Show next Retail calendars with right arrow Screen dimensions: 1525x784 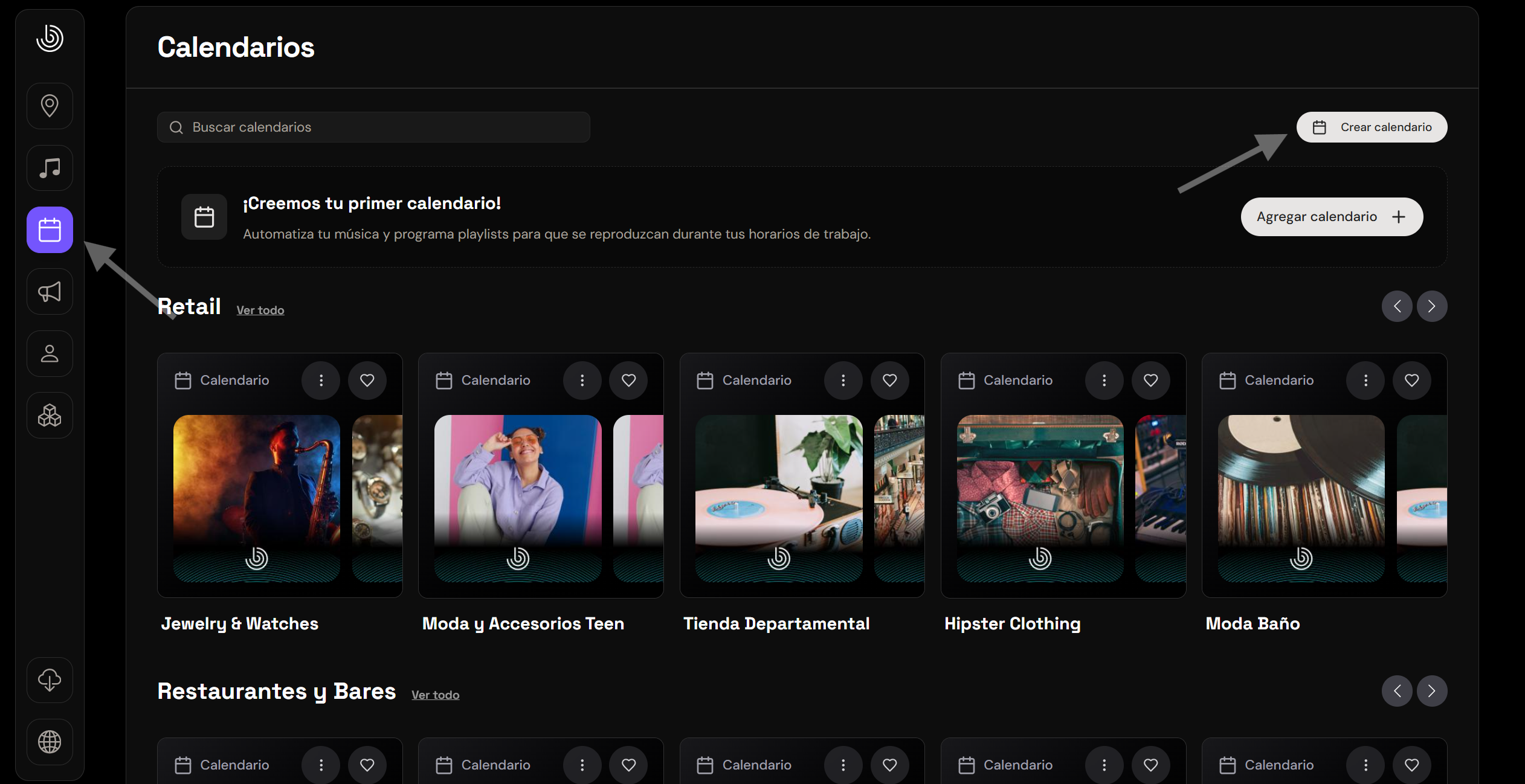(x=1431, y=306)
